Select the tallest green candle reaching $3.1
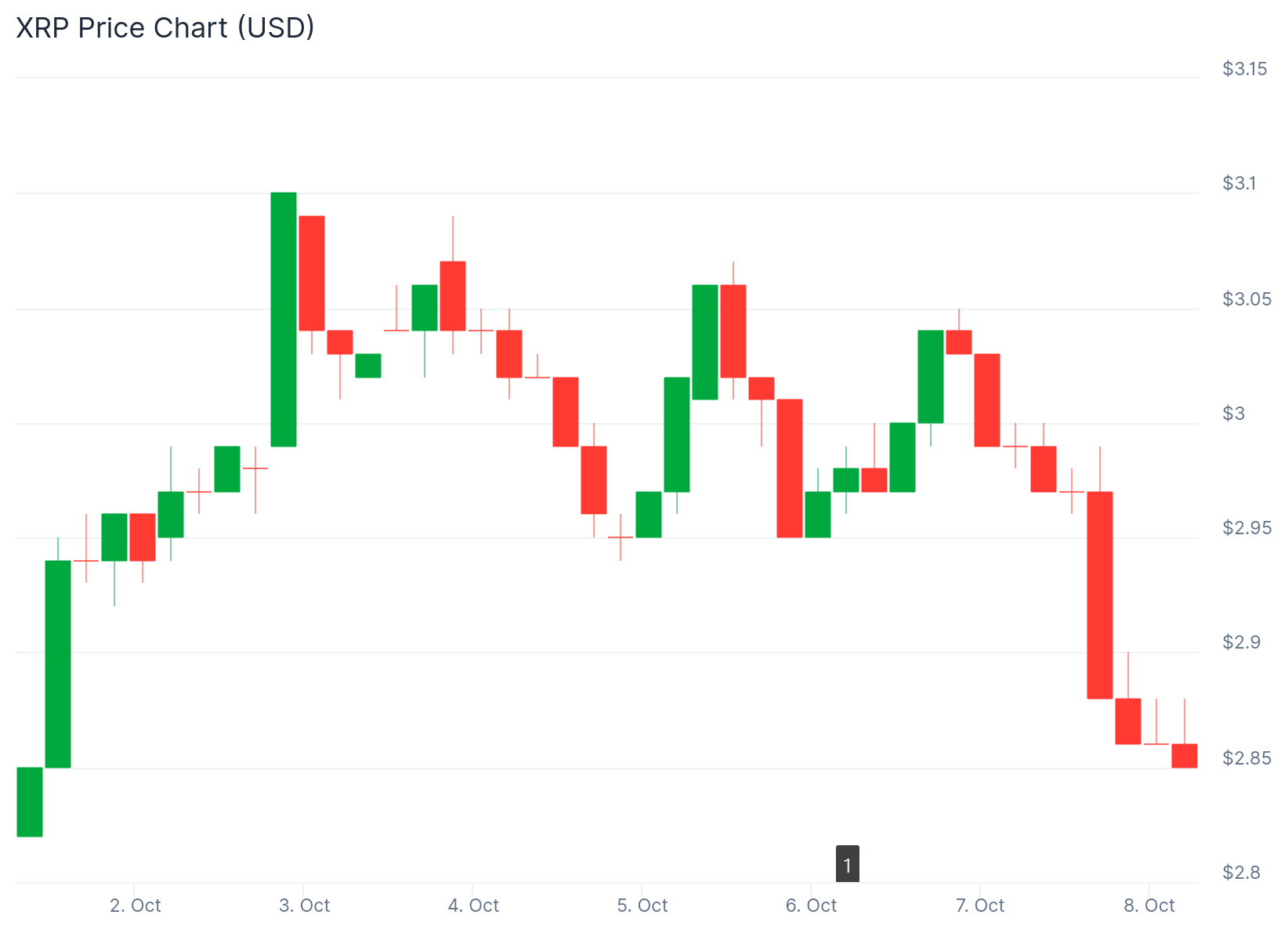Viewport: 1288px width, 940px height. pyautogui.click(x=284, y=319)
